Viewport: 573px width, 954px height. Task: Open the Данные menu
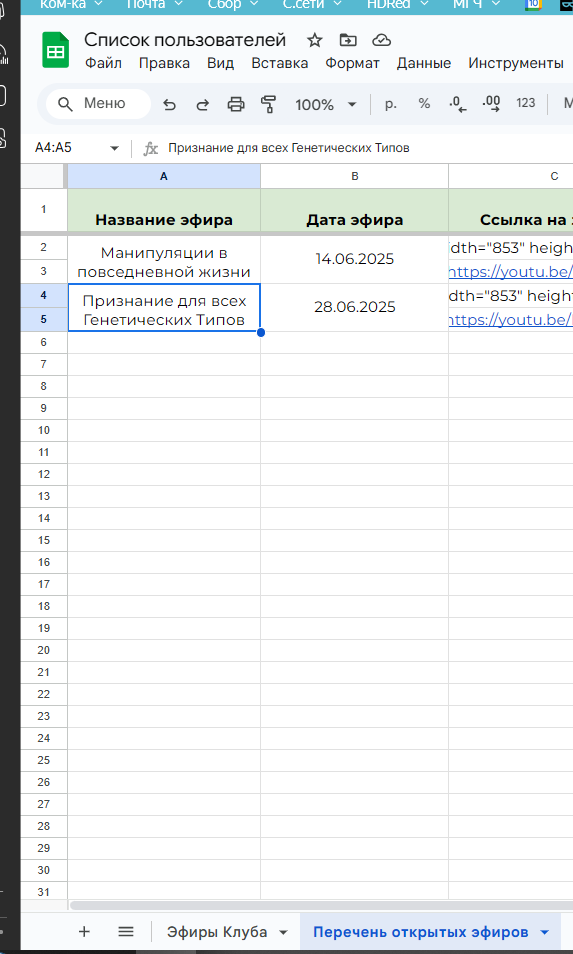tap(424, 63)
